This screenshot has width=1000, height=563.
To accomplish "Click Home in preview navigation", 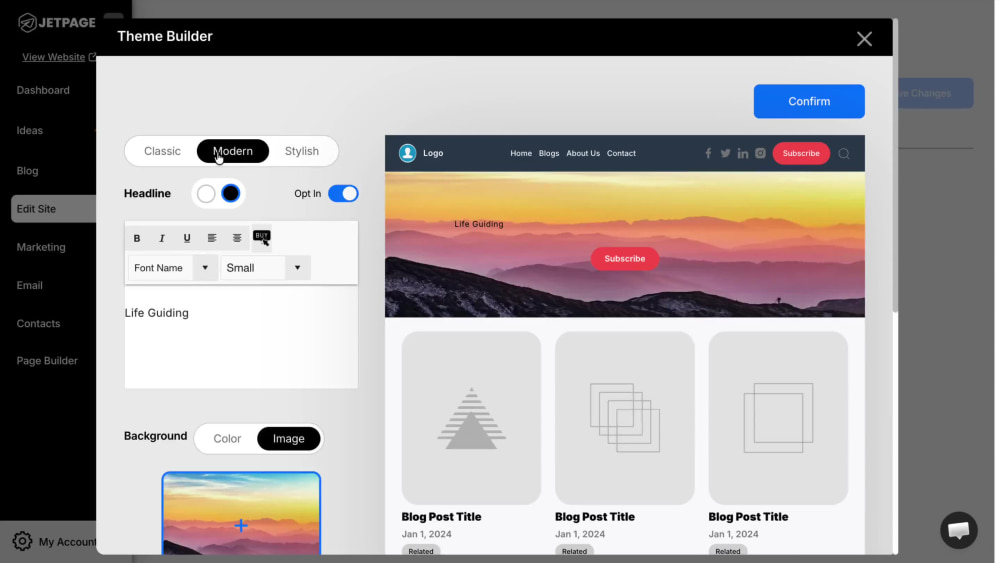I will click(521, 153).
